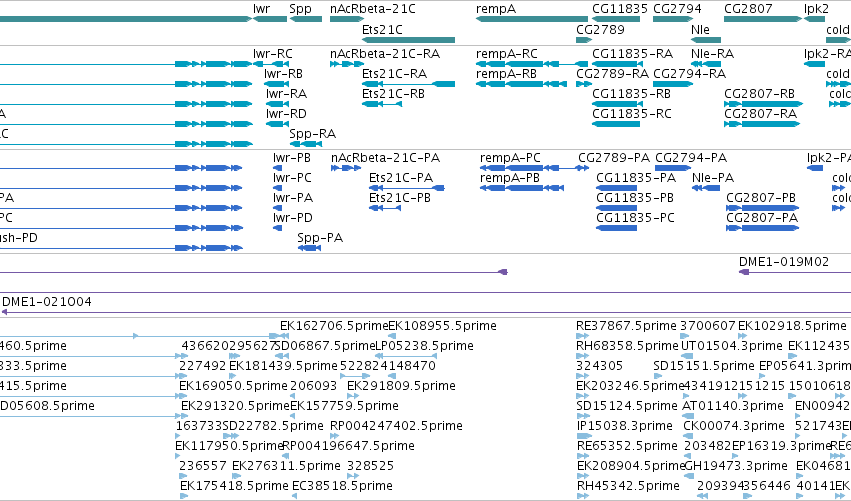This screenshot has width=851, height=501.
Task: Click the CG11835-PB protein label
Action: point(635,198)
